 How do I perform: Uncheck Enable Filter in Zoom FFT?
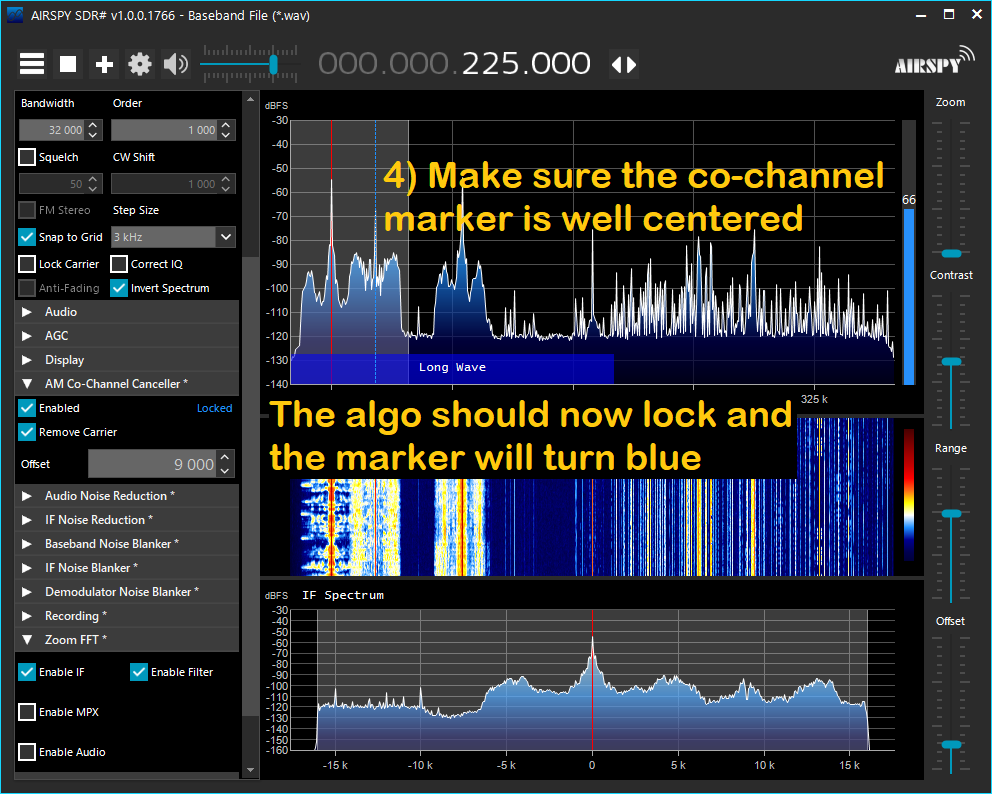pyautogui.click(x=139, y=672)
